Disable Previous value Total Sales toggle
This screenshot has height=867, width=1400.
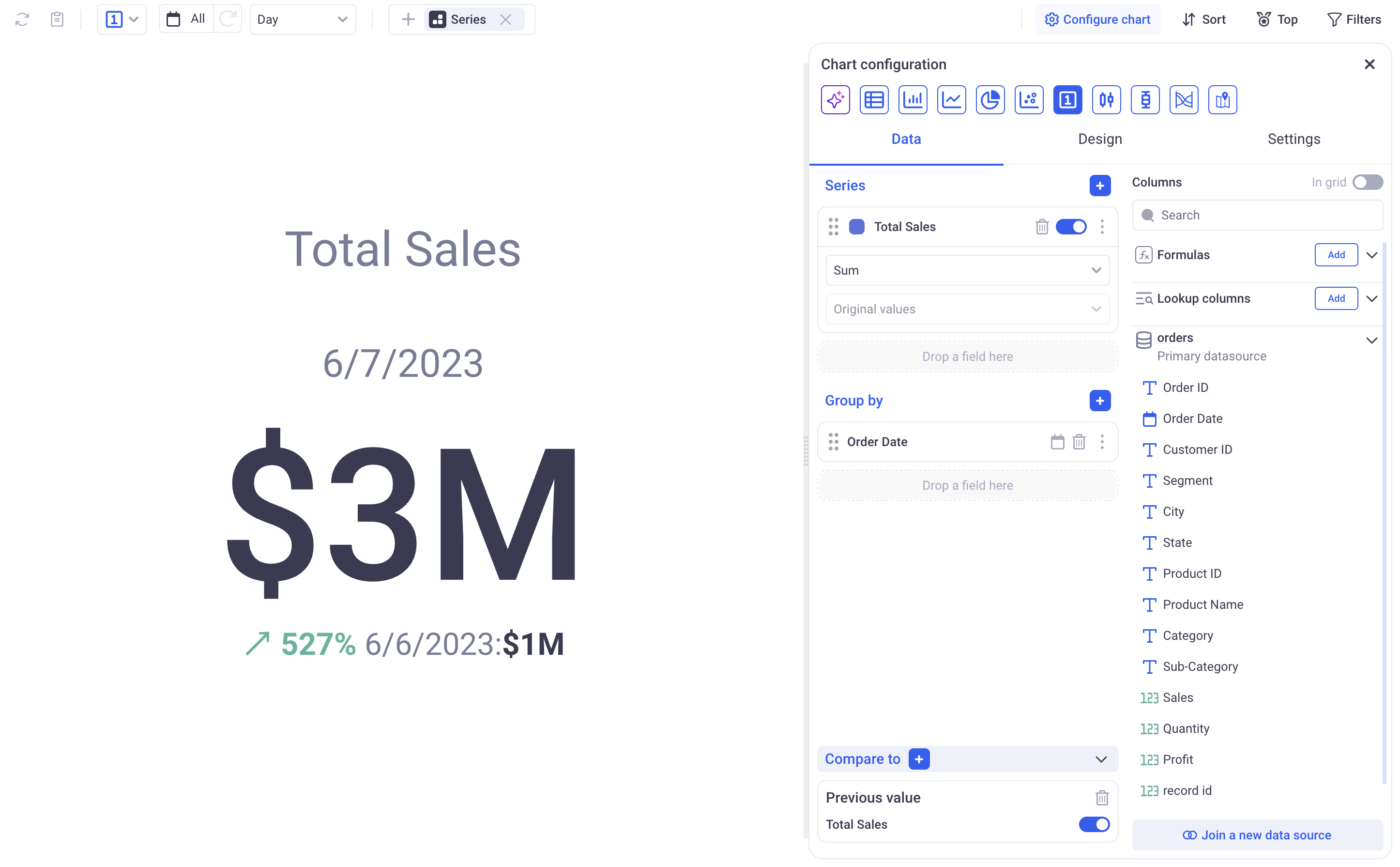(1094, 824)
